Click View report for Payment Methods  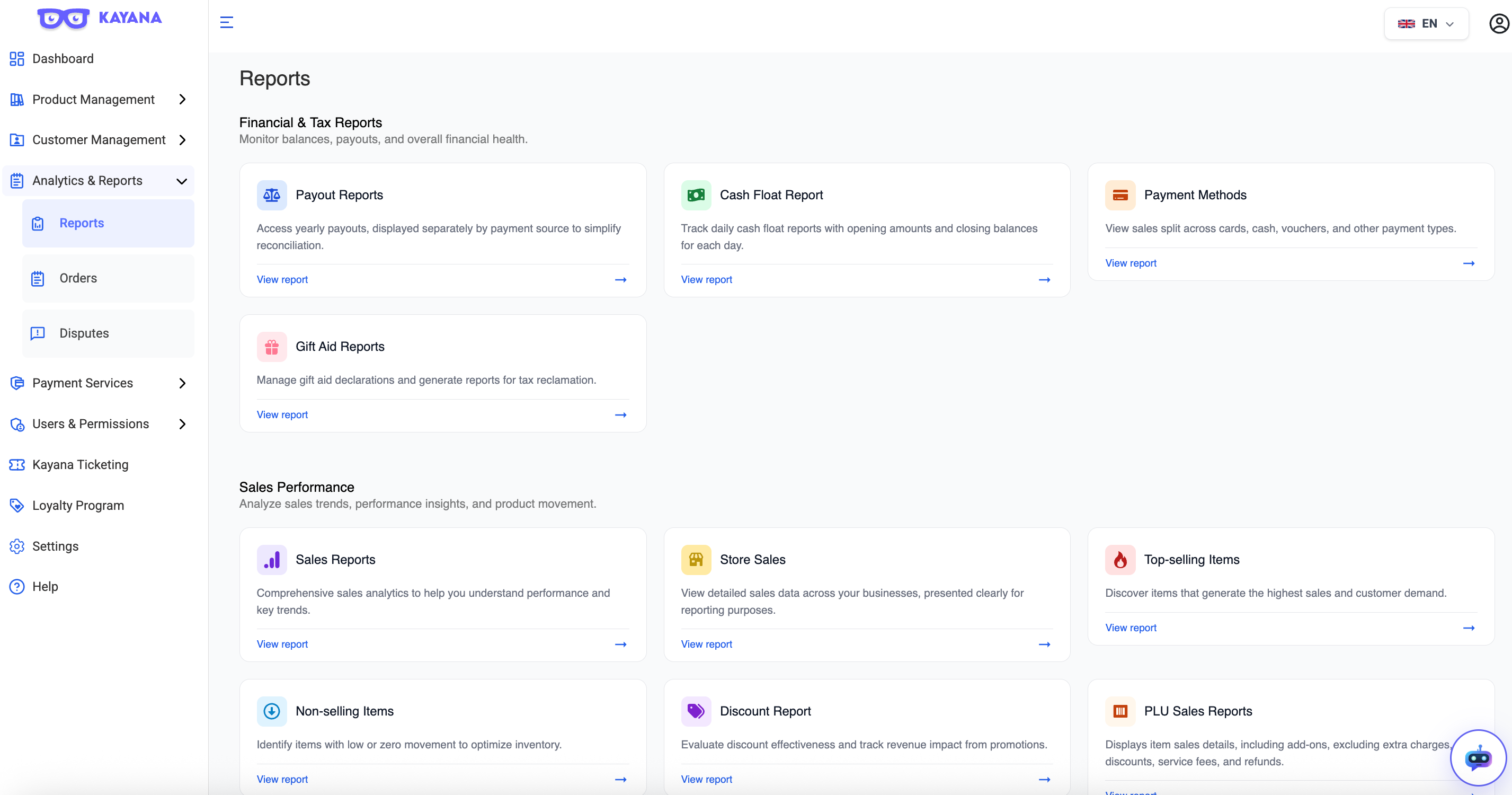1131,263
